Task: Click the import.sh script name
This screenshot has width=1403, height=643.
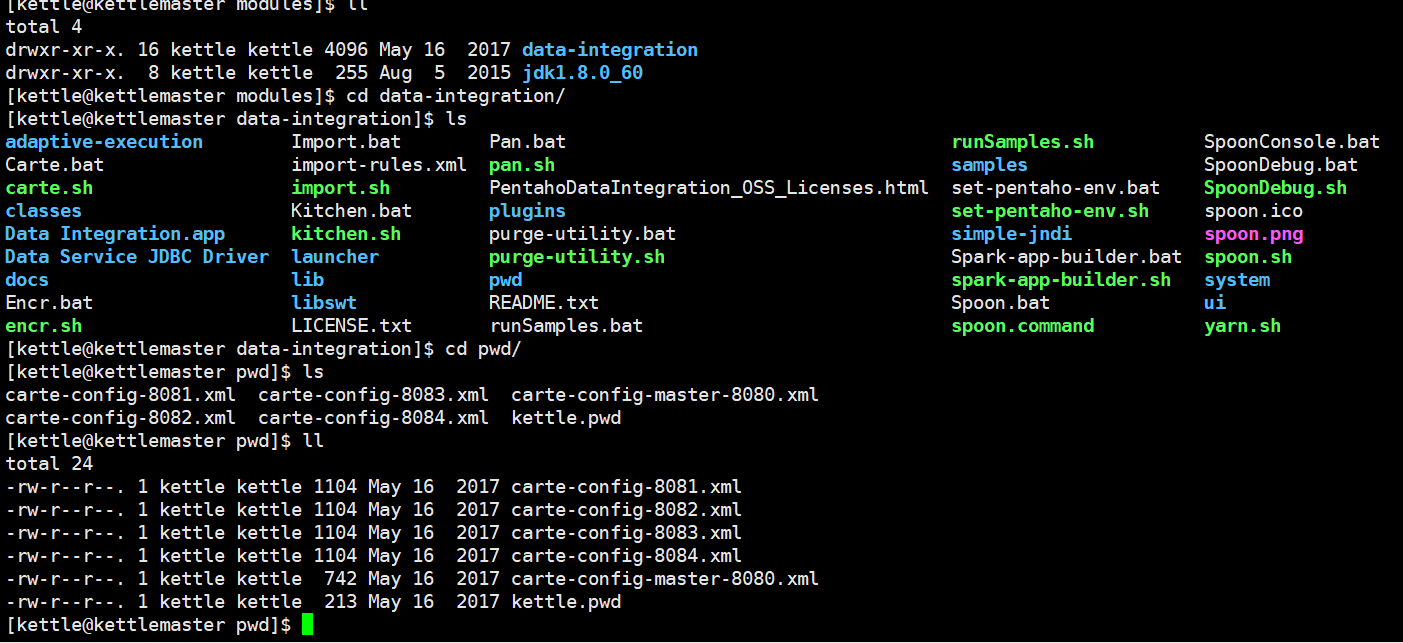Action: click(x=341, y=188)
